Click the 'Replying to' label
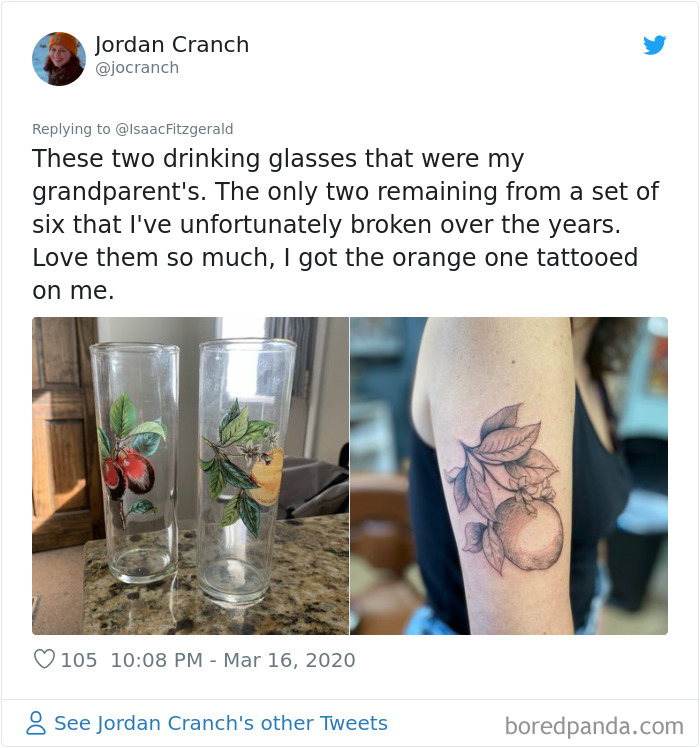 point(72,128)
